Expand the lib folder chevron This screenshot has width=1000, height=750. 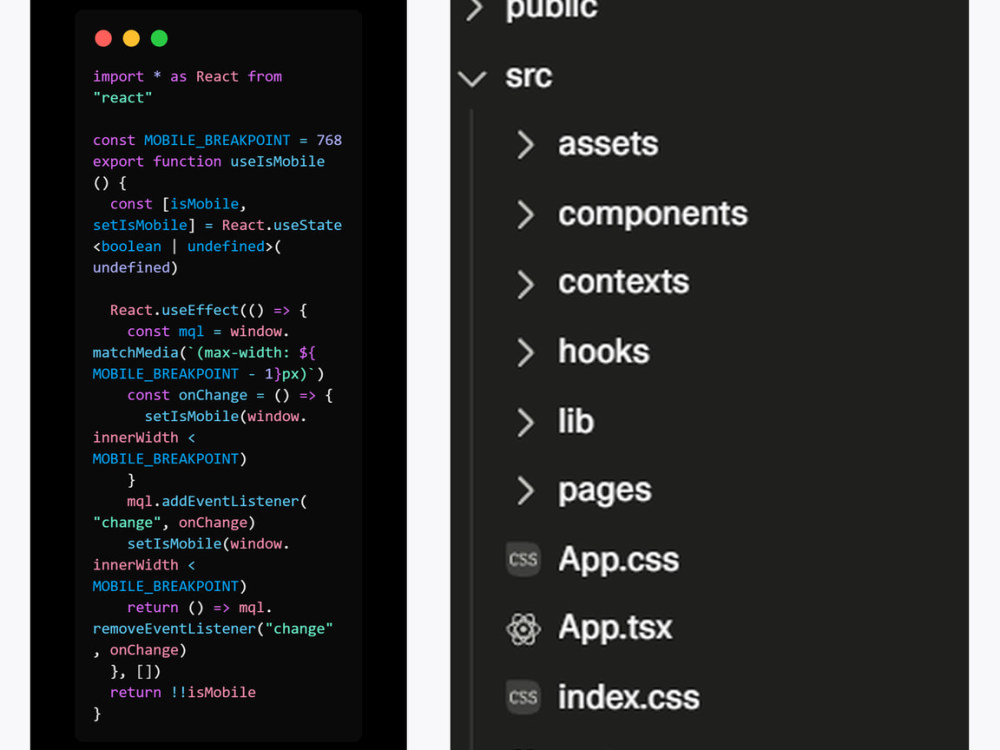[x=525, y=422]
